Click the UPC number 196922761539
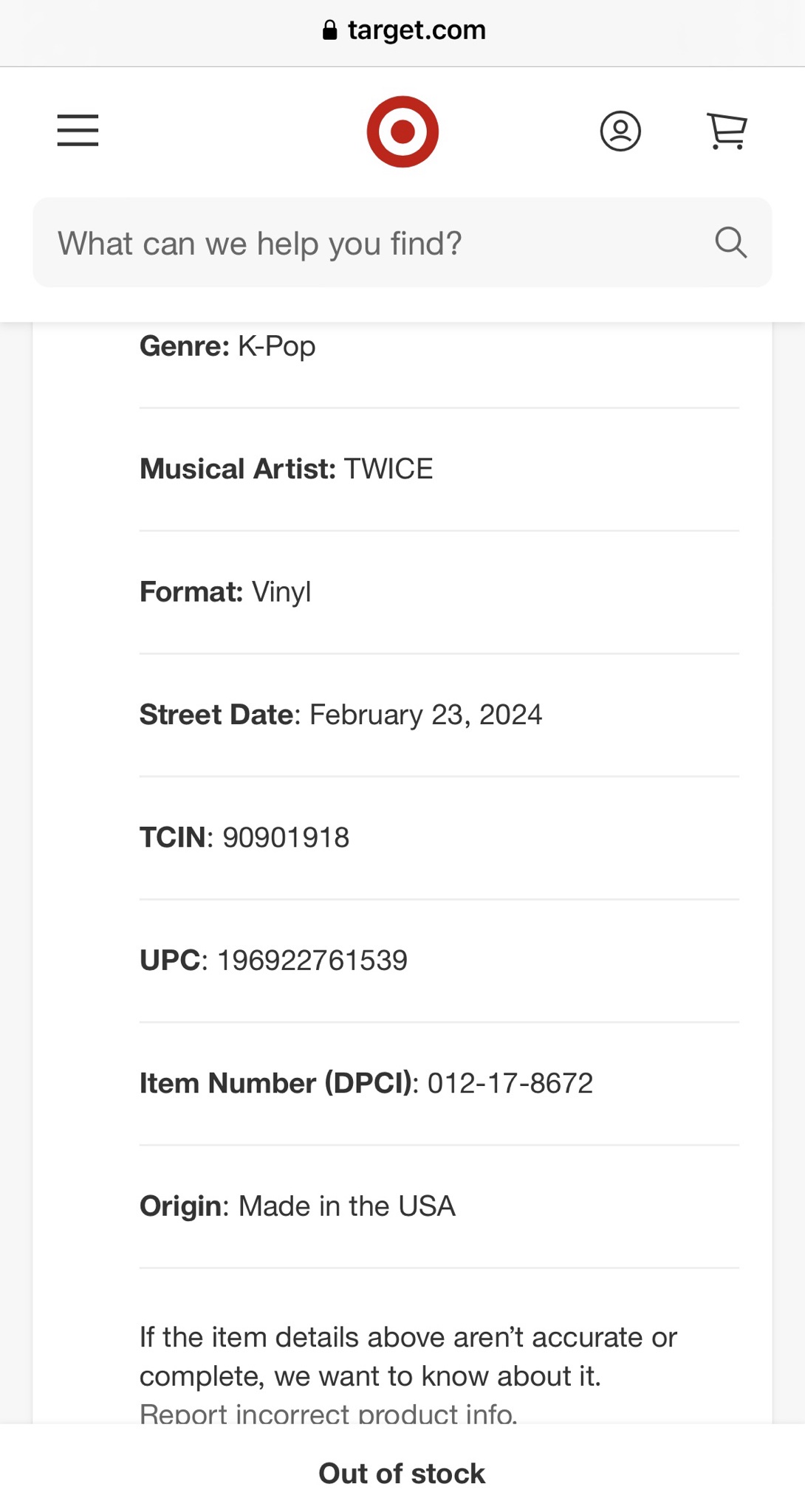The image size is (805, 1512). [x=312, y=961]
